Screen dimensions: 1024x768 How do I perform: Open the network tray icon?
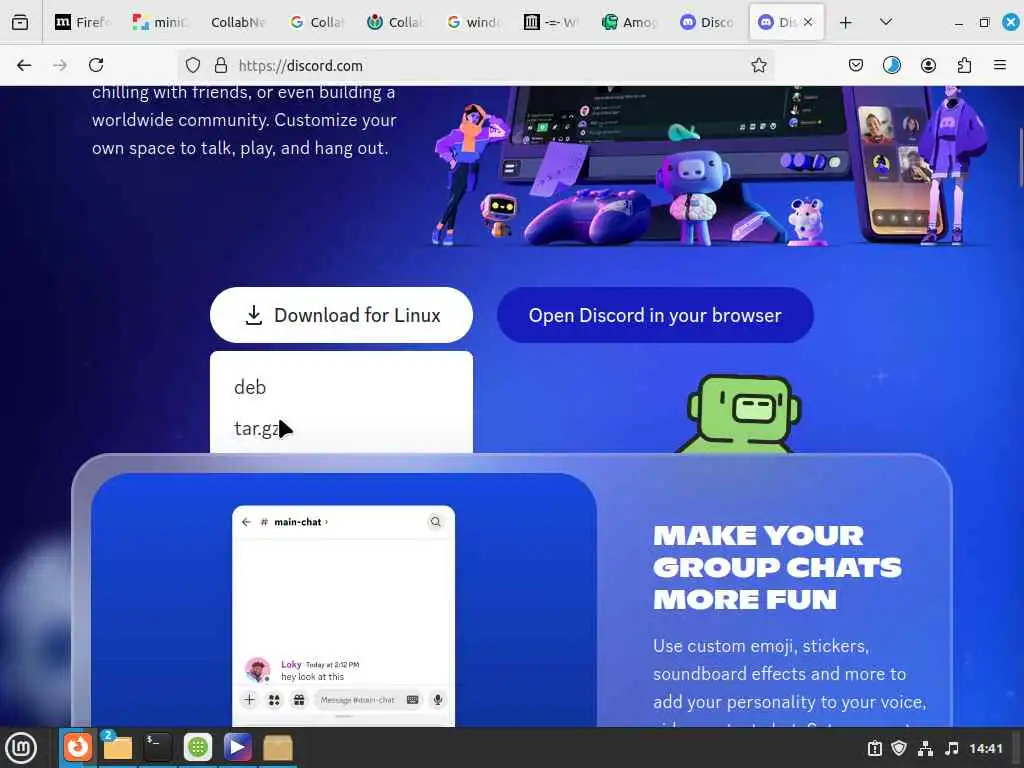(925, 748)
